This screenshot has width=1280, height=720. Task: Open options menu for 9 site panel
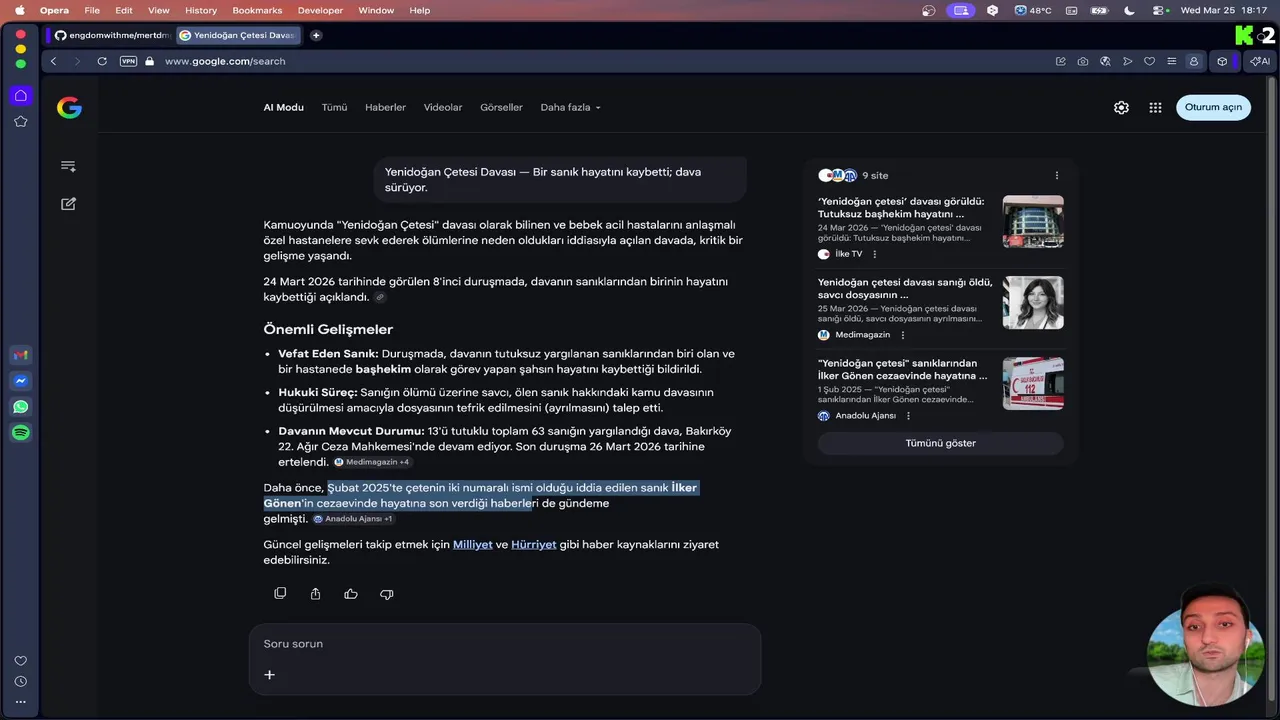[1056, 176]
